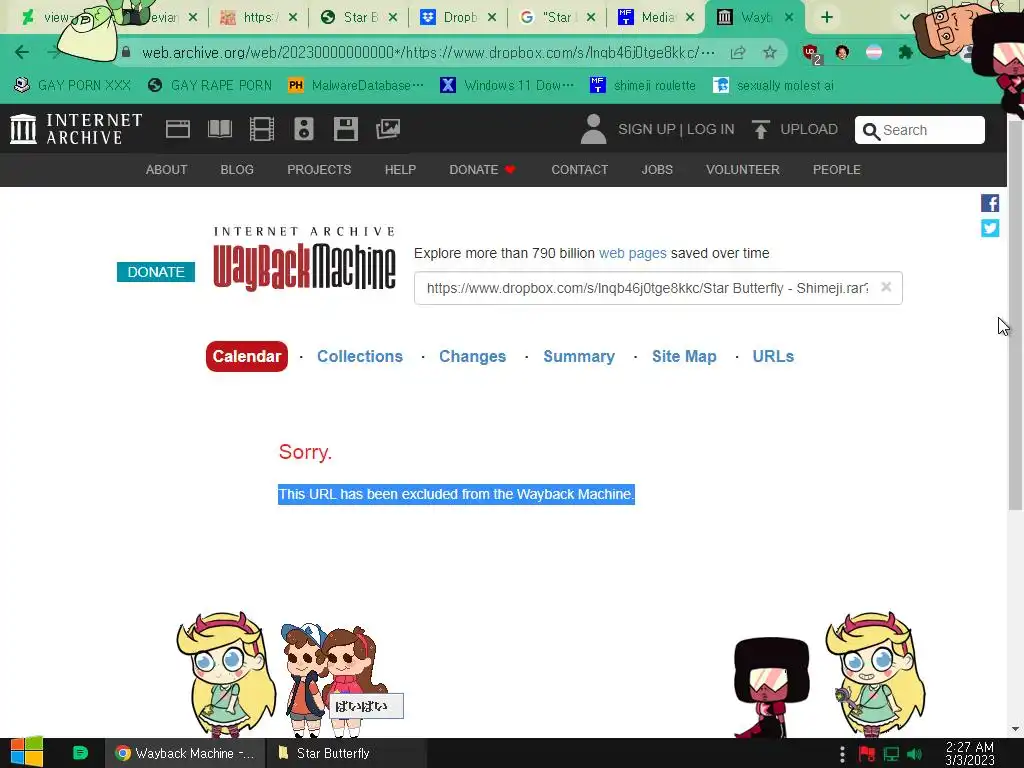Open the browser share page icon
The height and width of the screenshot is (768, 1024).
pos(738,52)
